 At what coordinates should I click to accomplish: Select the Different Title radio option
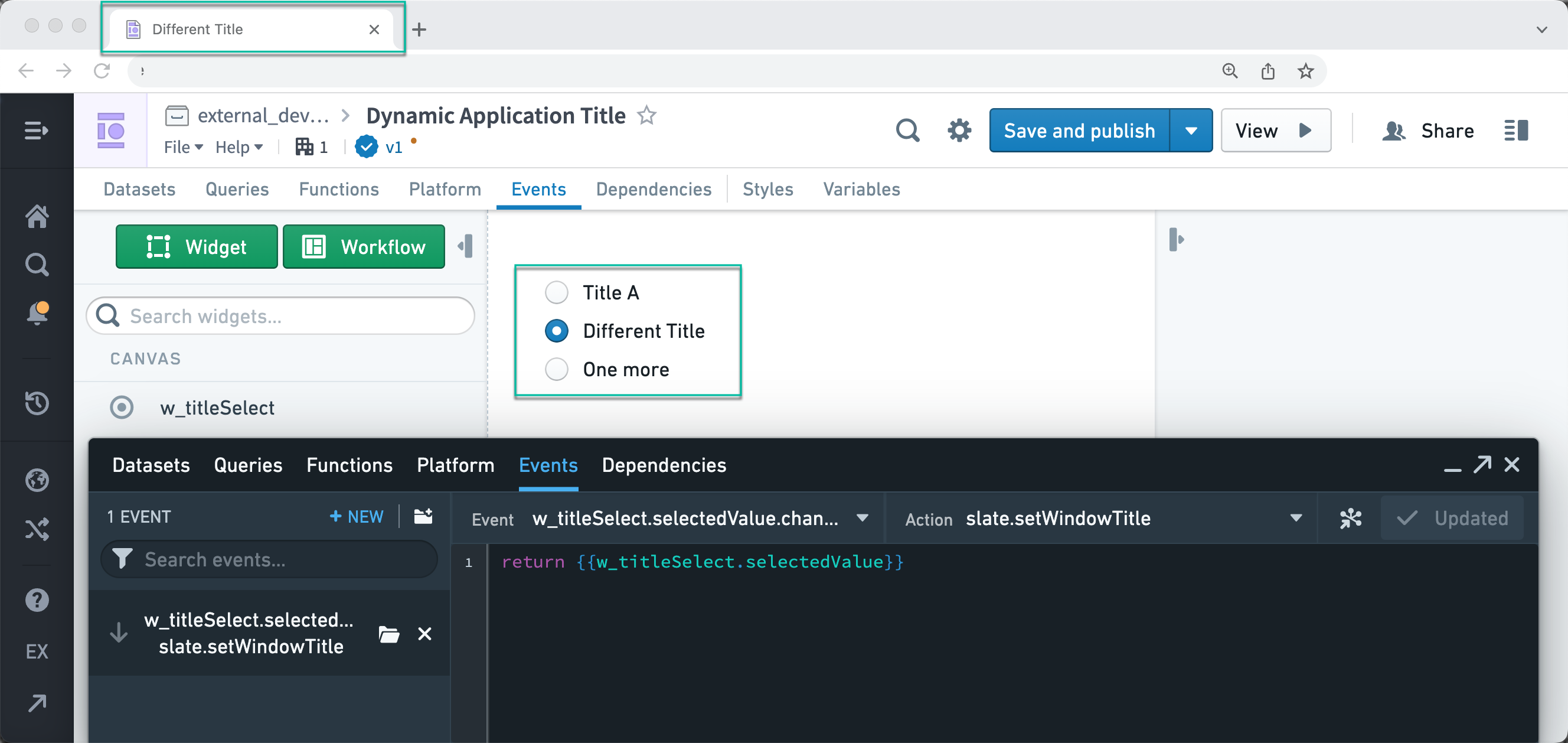point(556,331)
